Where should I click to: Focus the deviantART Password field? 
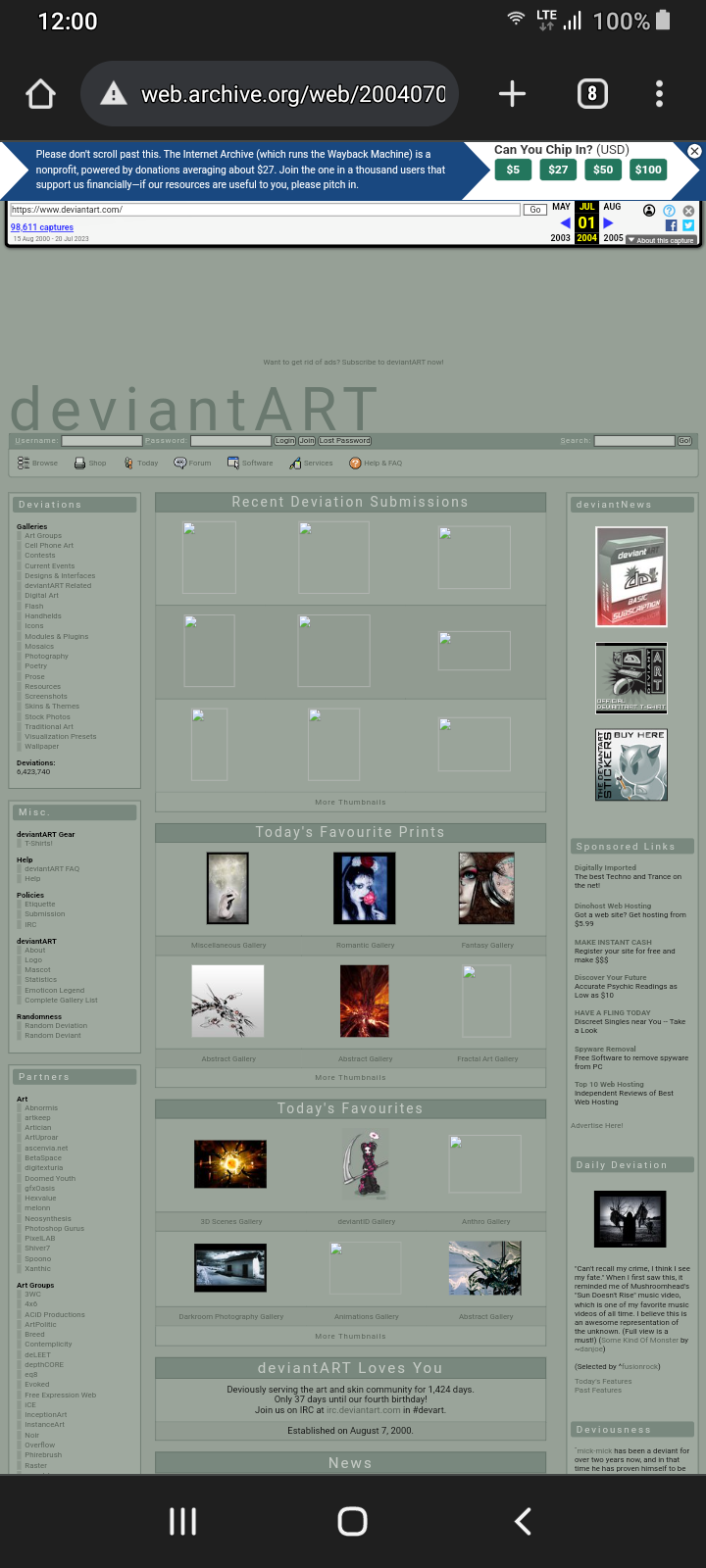(x=230, y=441)
